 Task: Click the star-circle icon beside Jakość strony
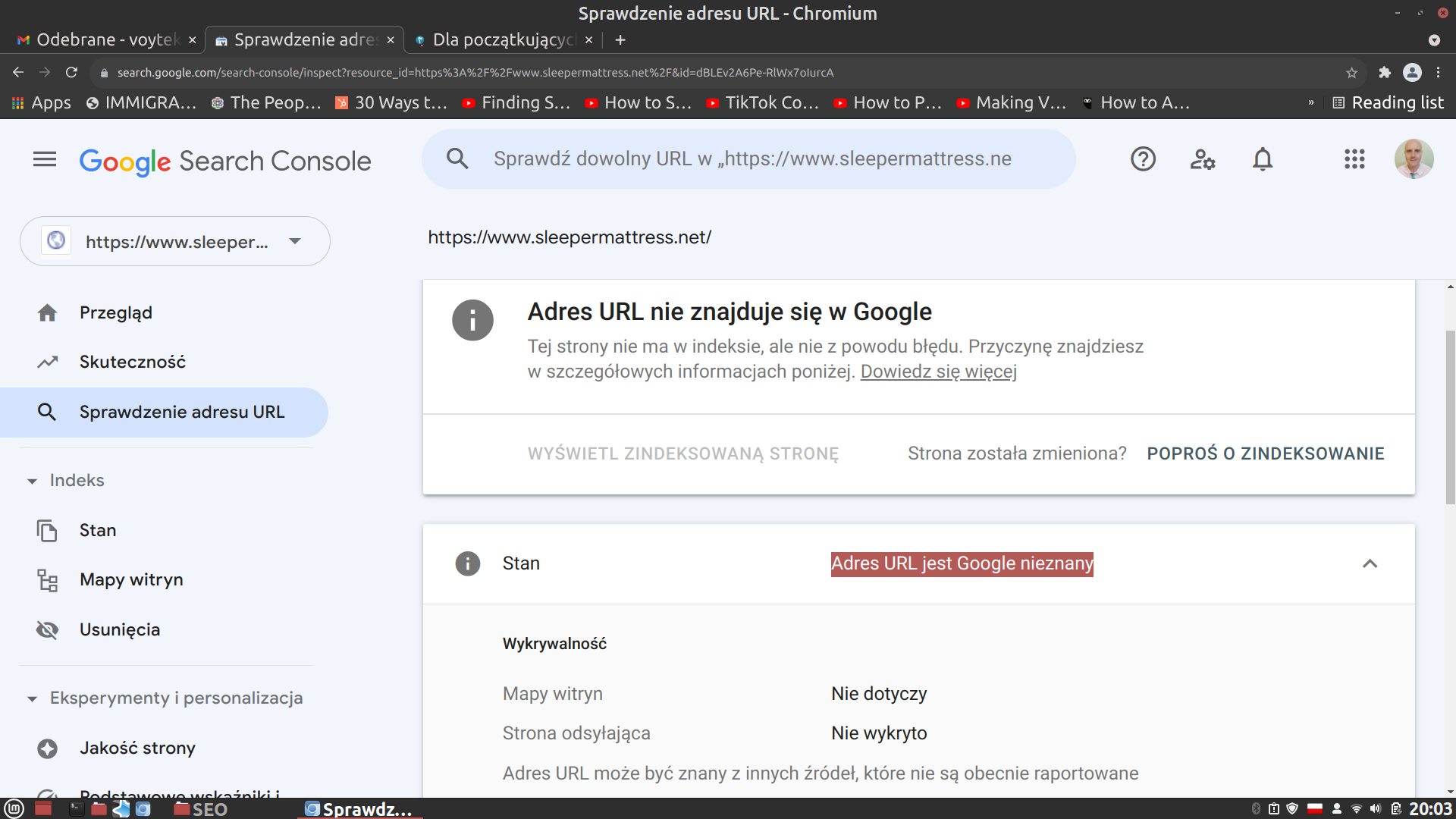point(47,748)
